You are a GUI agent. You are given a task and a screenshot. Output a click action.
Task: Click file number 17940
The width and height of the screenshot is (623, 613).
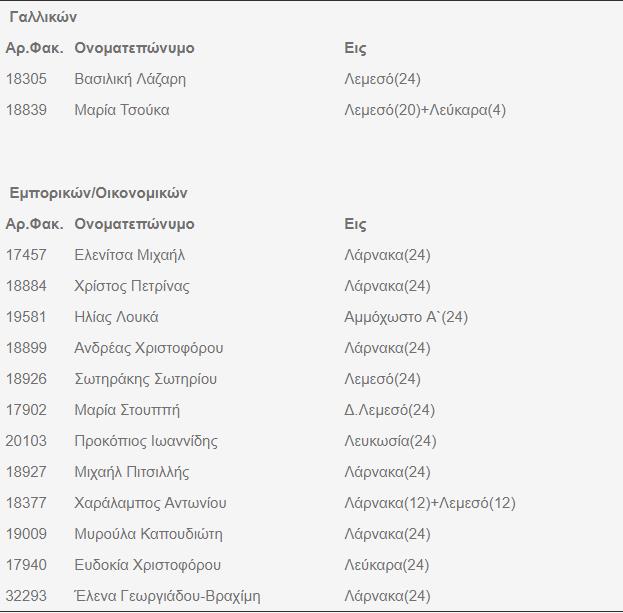click(x=26, y=565)
